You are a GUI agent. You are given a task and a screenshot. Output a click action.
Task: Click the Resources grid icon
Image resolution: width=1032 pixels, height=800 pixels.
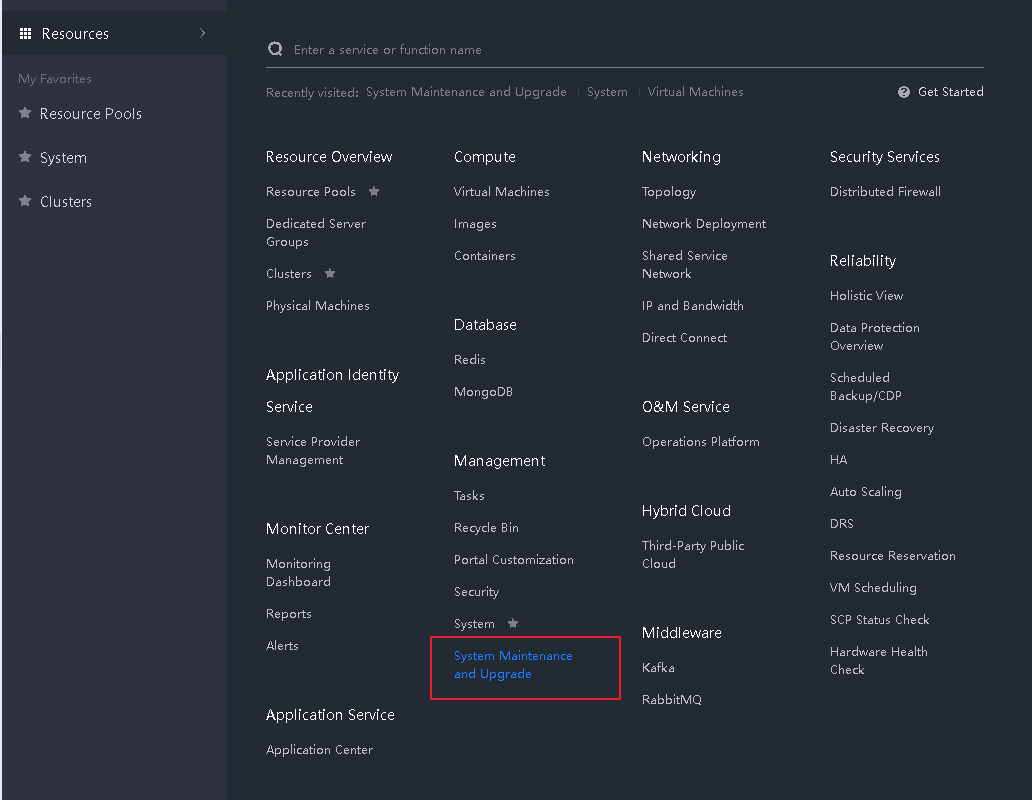[26, 34]
